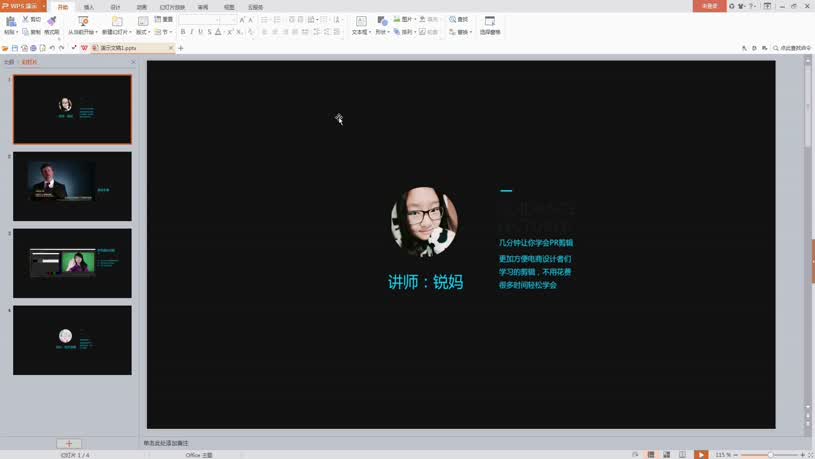Click the Picture (图片) insert icon
The image size is (815, 459).
coord(397,19)
